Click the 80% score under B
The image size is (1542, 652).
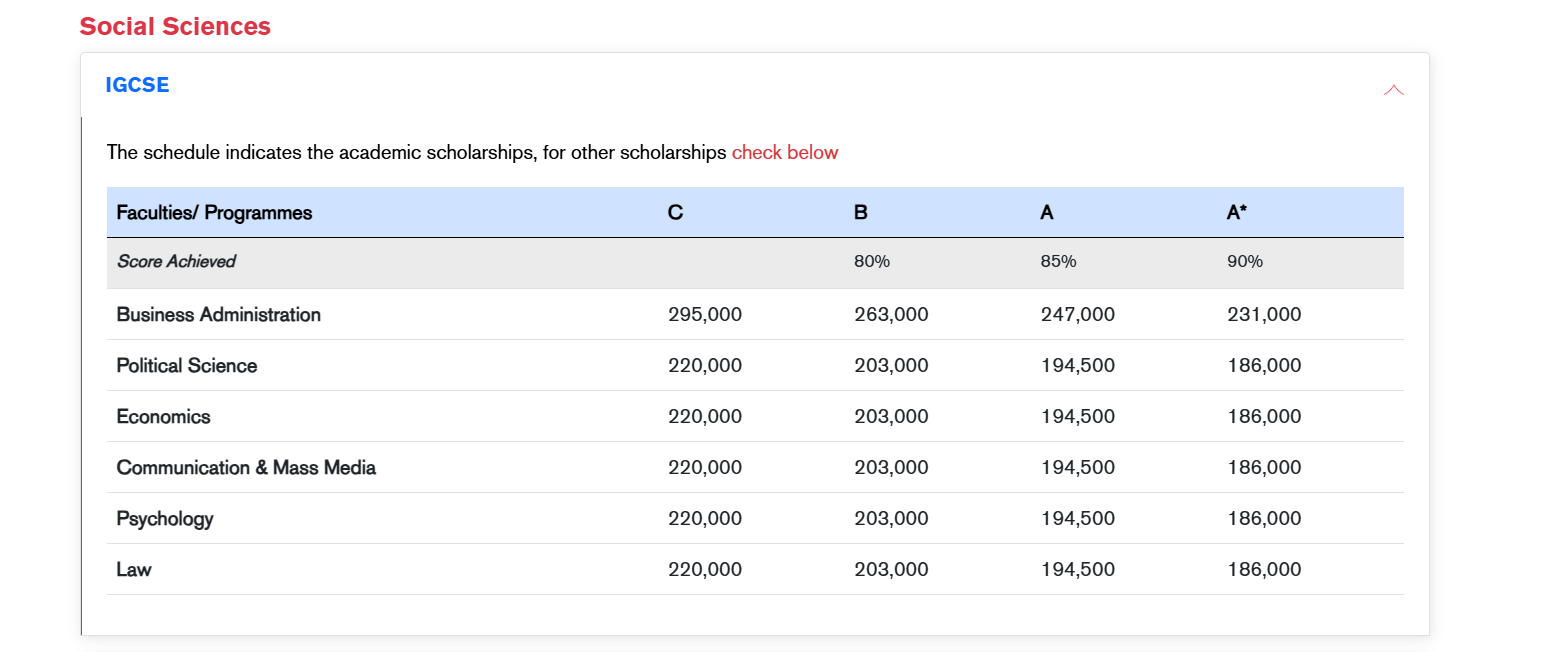pos(872,262)
